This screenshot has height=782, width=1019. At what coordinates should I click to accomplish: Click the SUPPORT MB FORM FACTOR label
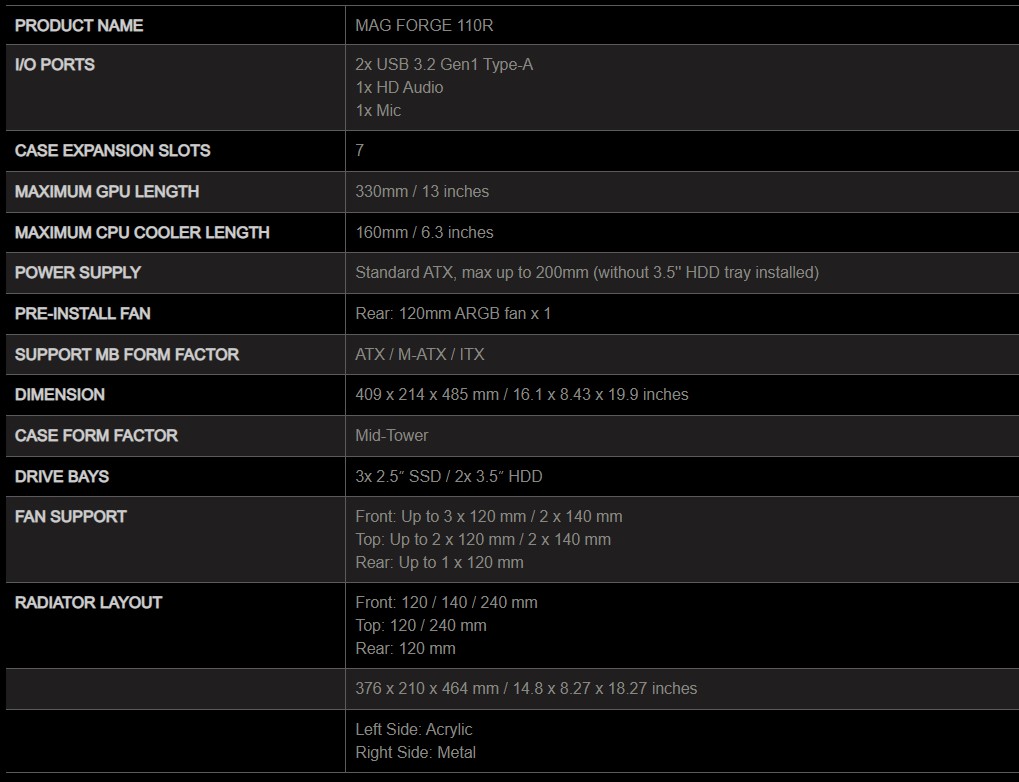point(127,354)
